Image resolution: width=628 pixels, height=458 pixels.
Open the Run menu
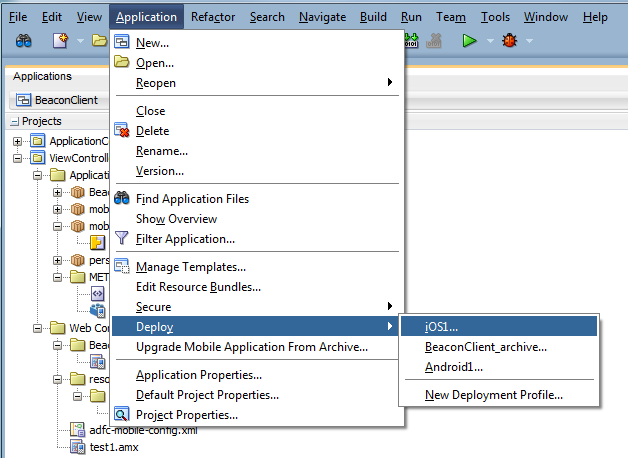tap(411, 17)
